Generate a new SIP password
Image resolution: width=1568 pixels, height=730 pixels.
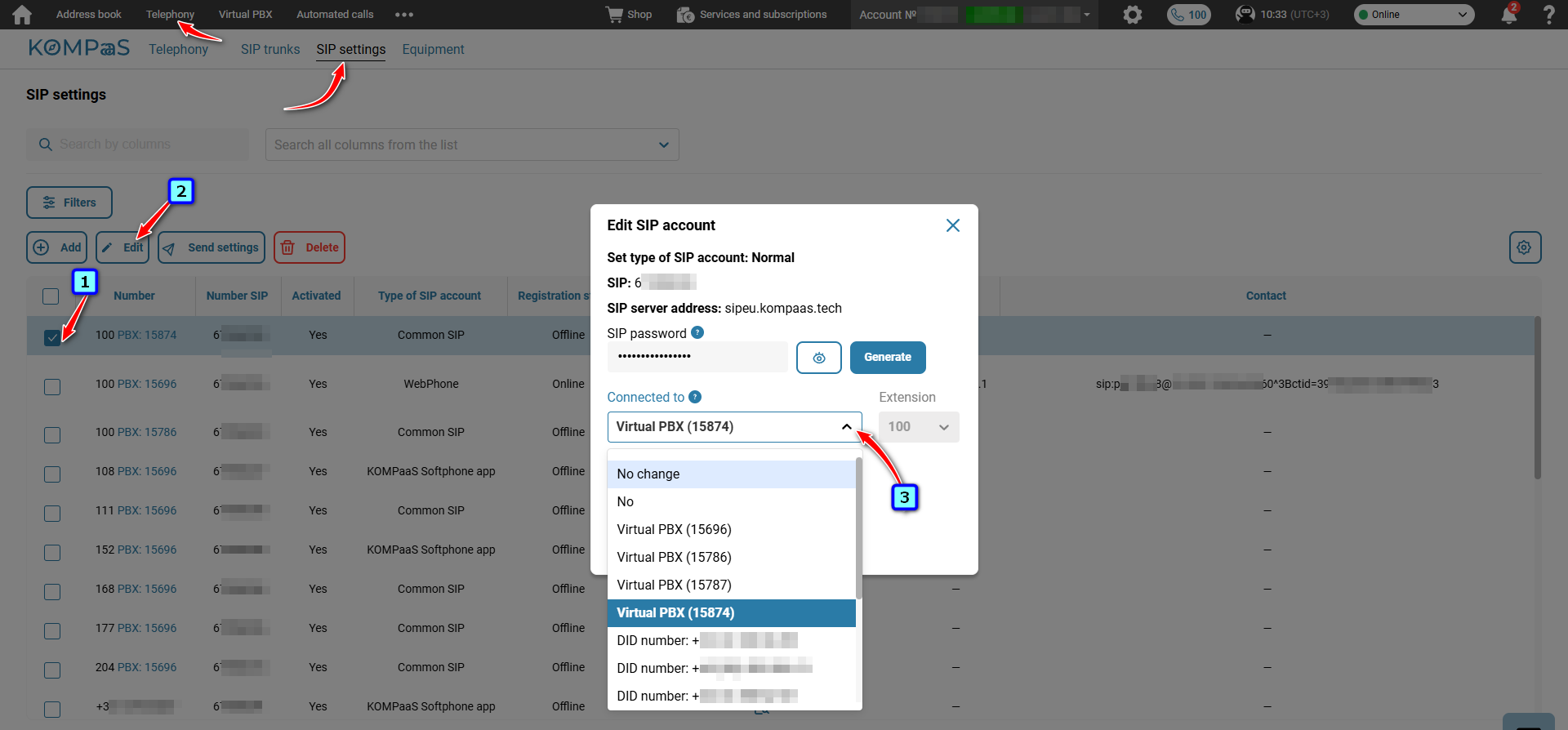pos(888,358)
